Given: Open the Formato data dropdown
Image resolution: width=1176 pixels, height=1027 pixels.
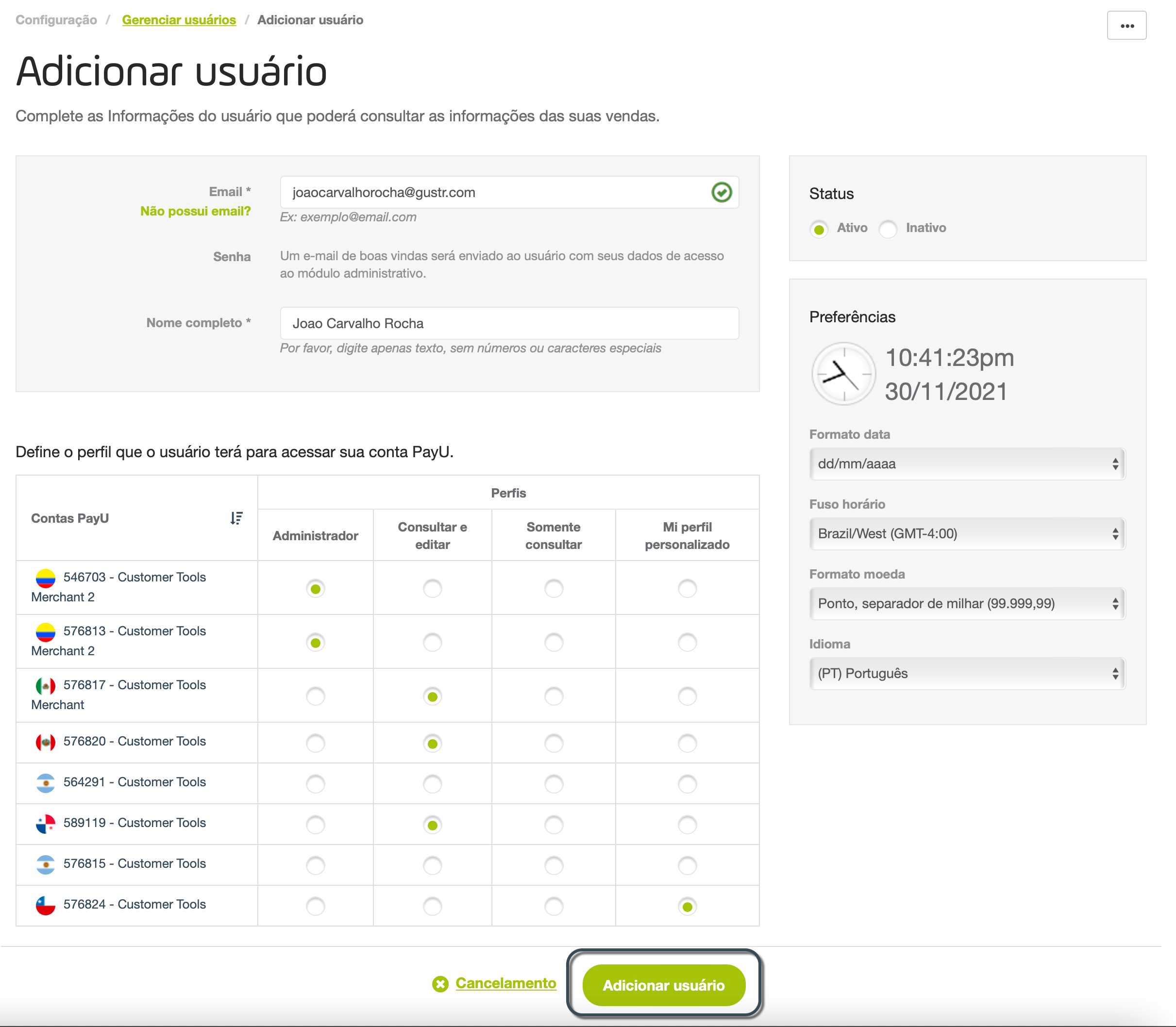Looking at the screenshot, I should click(967, 464).
